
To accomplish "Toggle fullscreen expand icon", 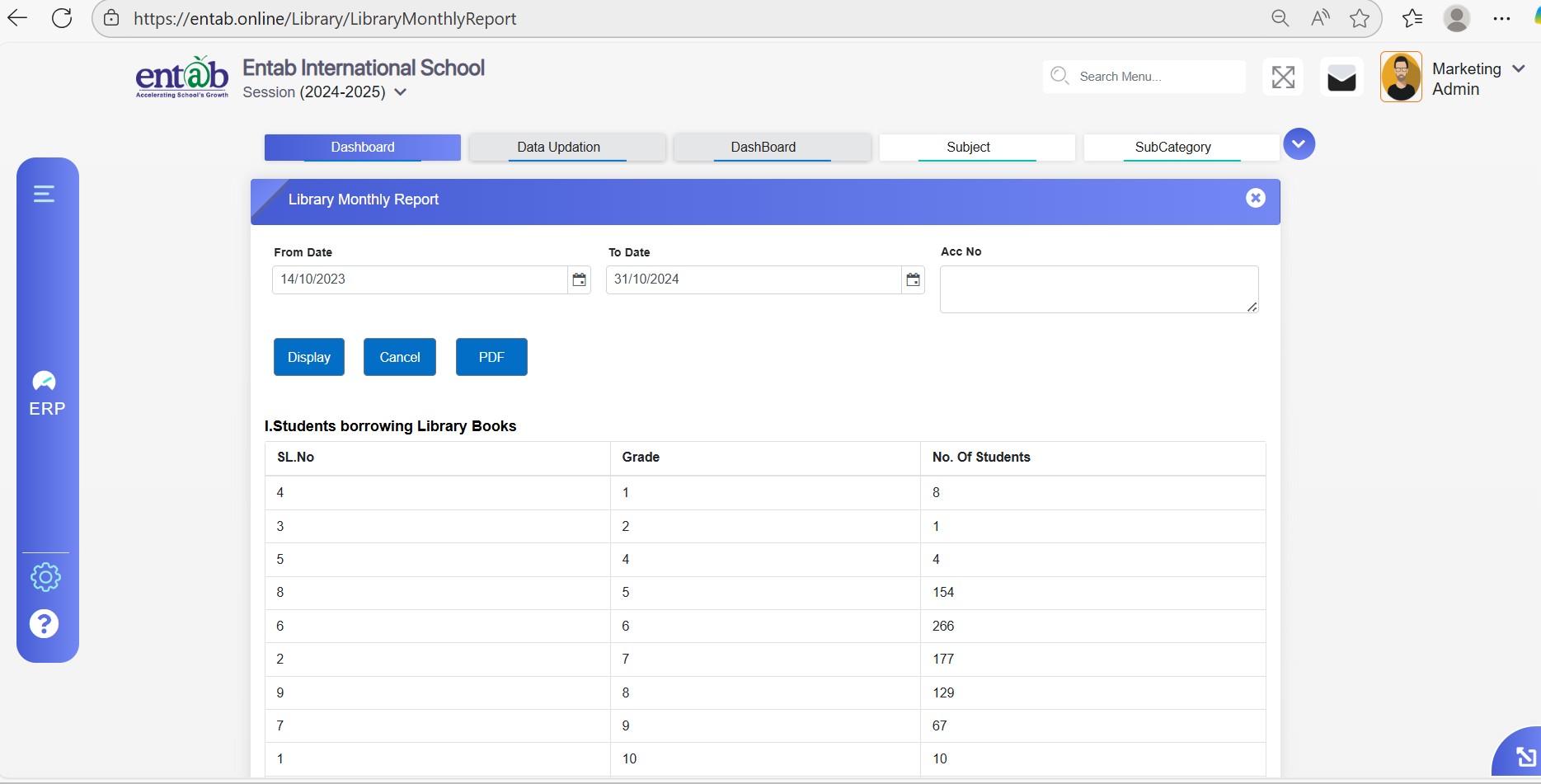I will (1282, 78).
